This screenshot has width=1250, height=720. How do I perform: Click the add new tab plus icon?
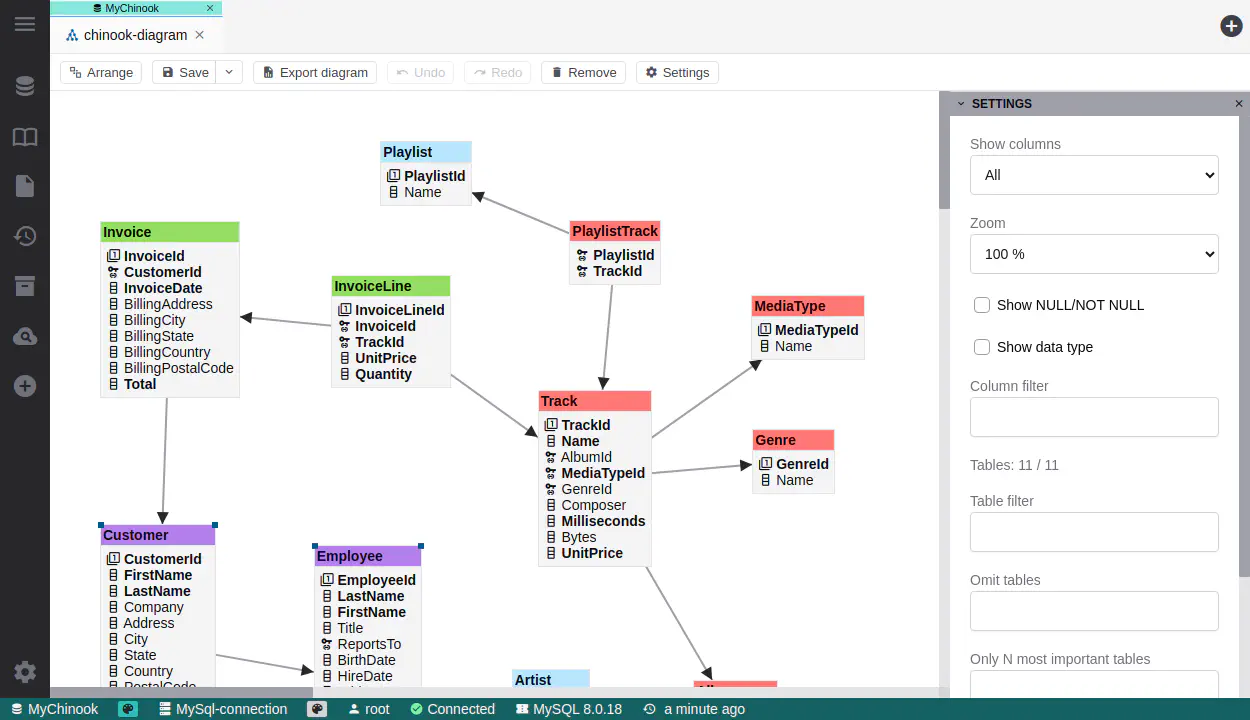tap(1231, 26)
